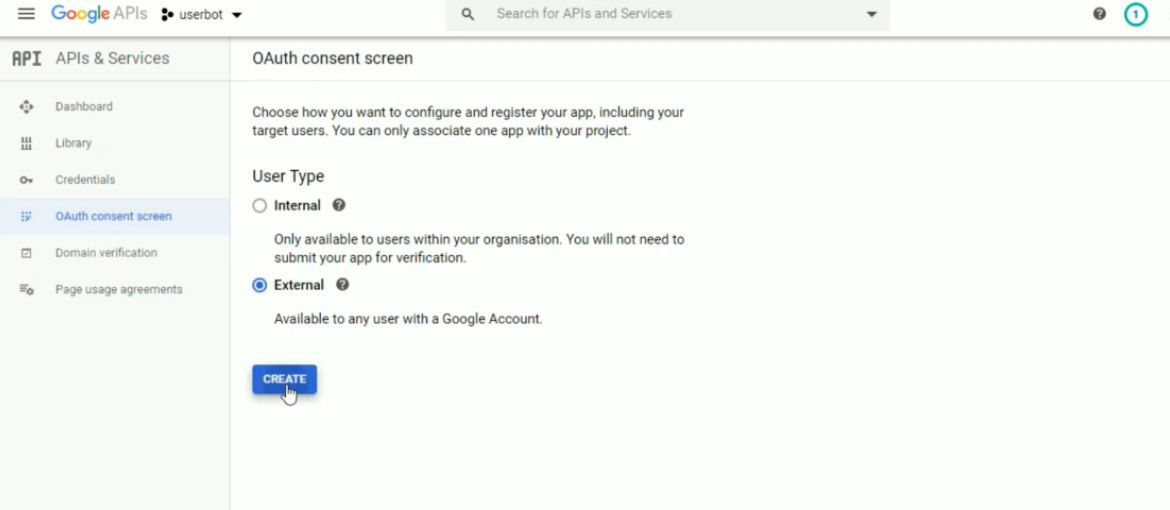Open the hamburger navigation menu

pyautogui.click(x=26, y=14)
